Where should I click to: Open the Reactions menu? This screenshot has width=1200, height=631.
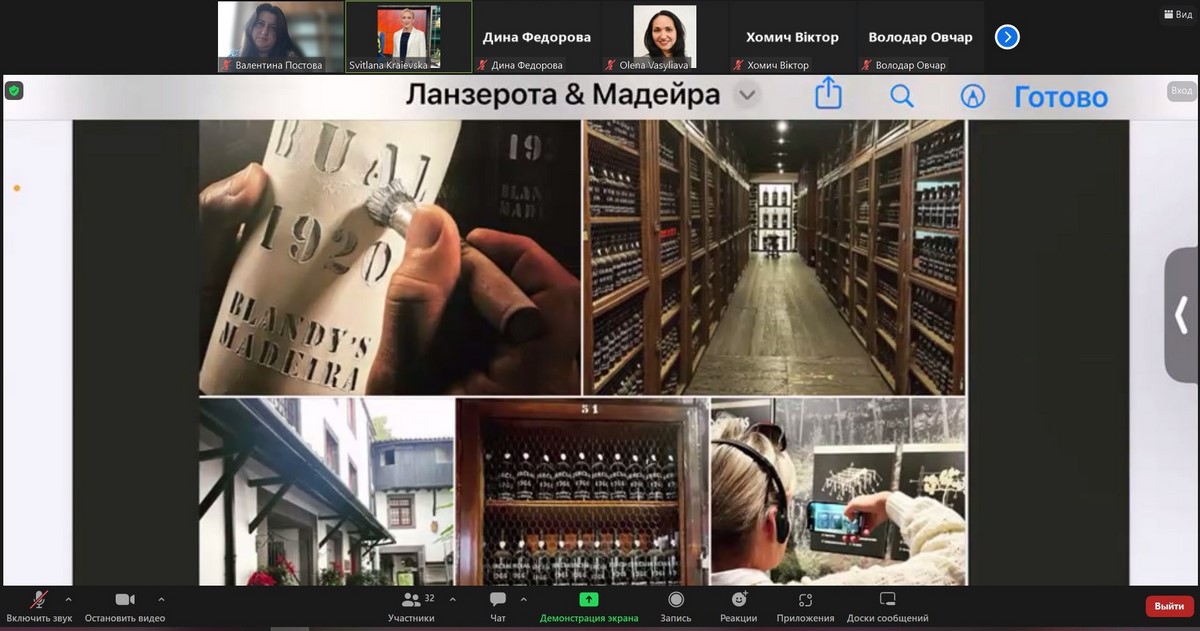738,606
